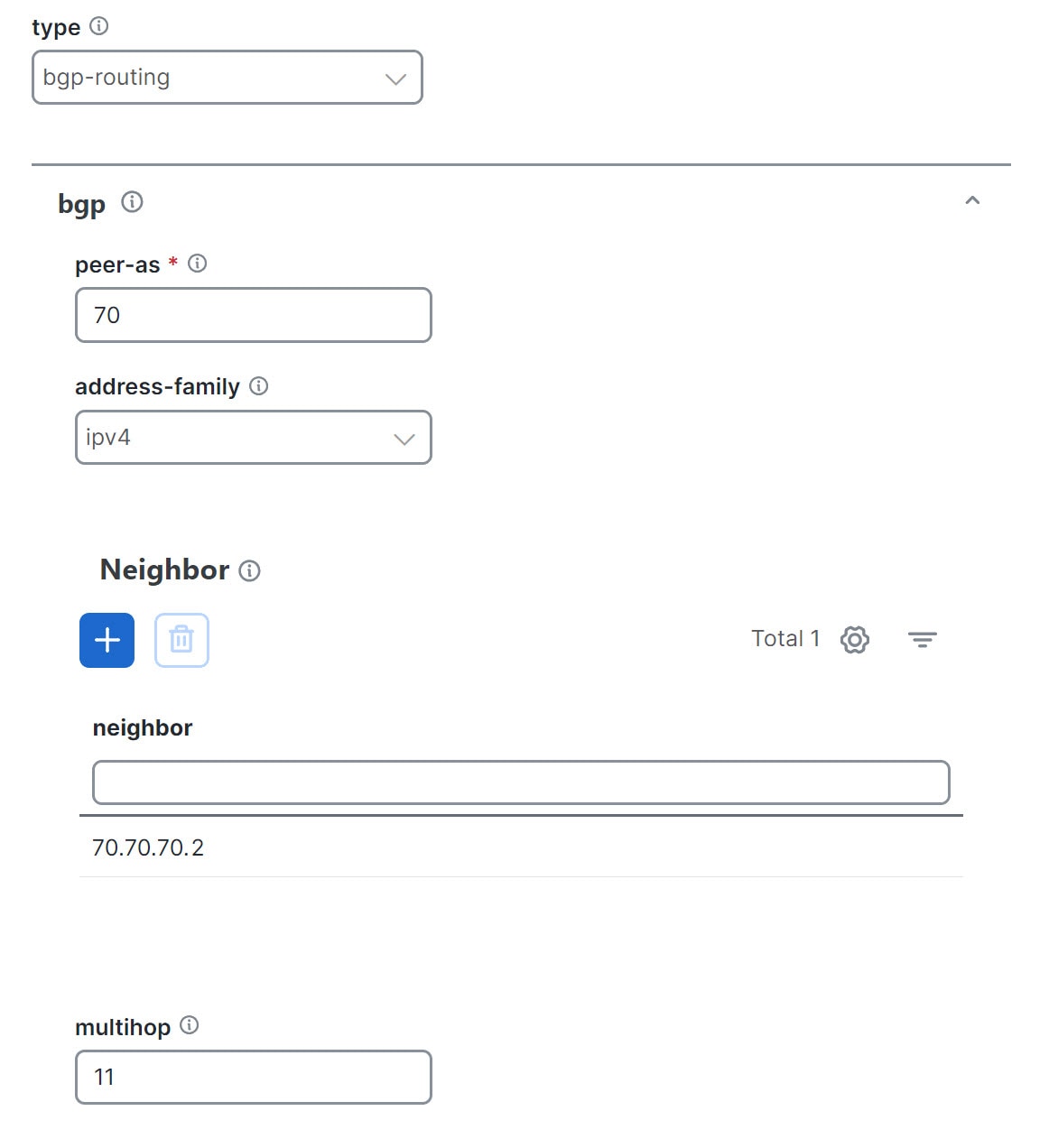1049x1148 pixels.
Task: Click the info icon beside bgp heading
Action: coord(132,202)
